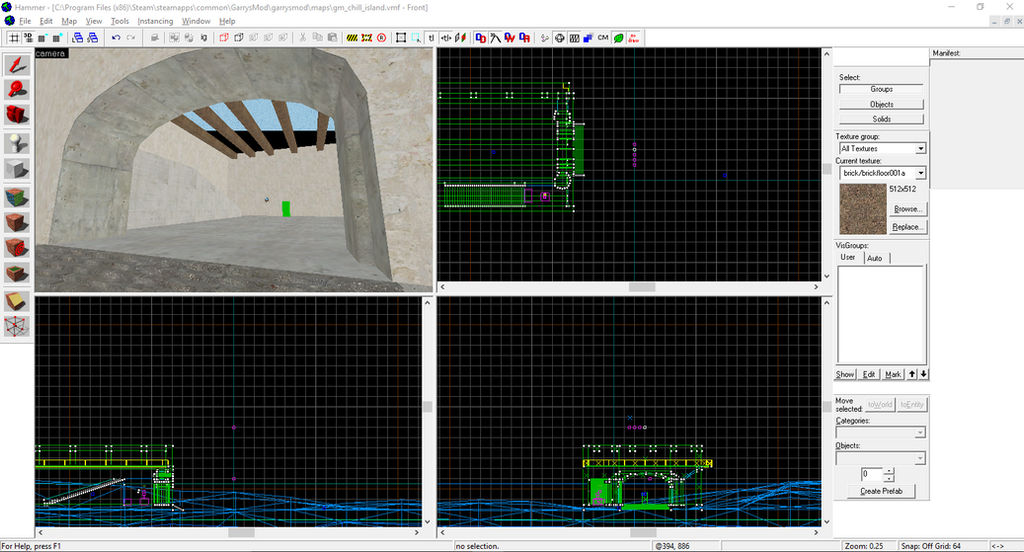Screen dimensions: 1024x552
Task: Click the bottom-right viewport horizontal scrollbar thumb
Action: [x=643, y=532]
